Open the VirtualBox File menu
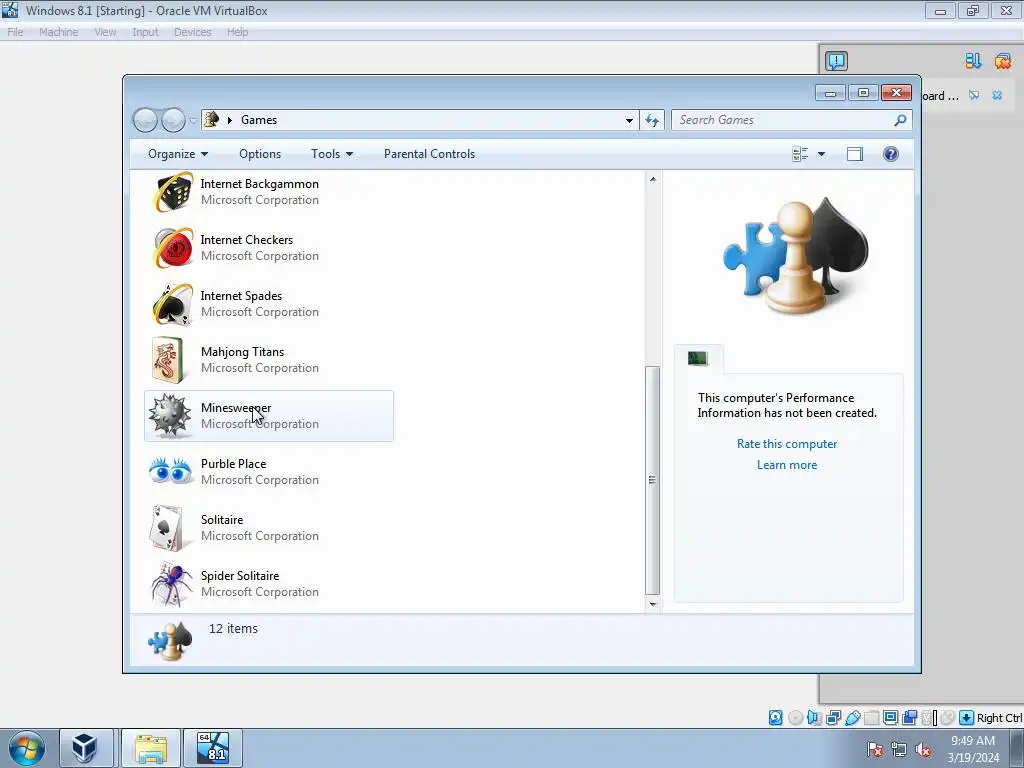The height and width of the screenshot is (768, 1024). (15, 32)
